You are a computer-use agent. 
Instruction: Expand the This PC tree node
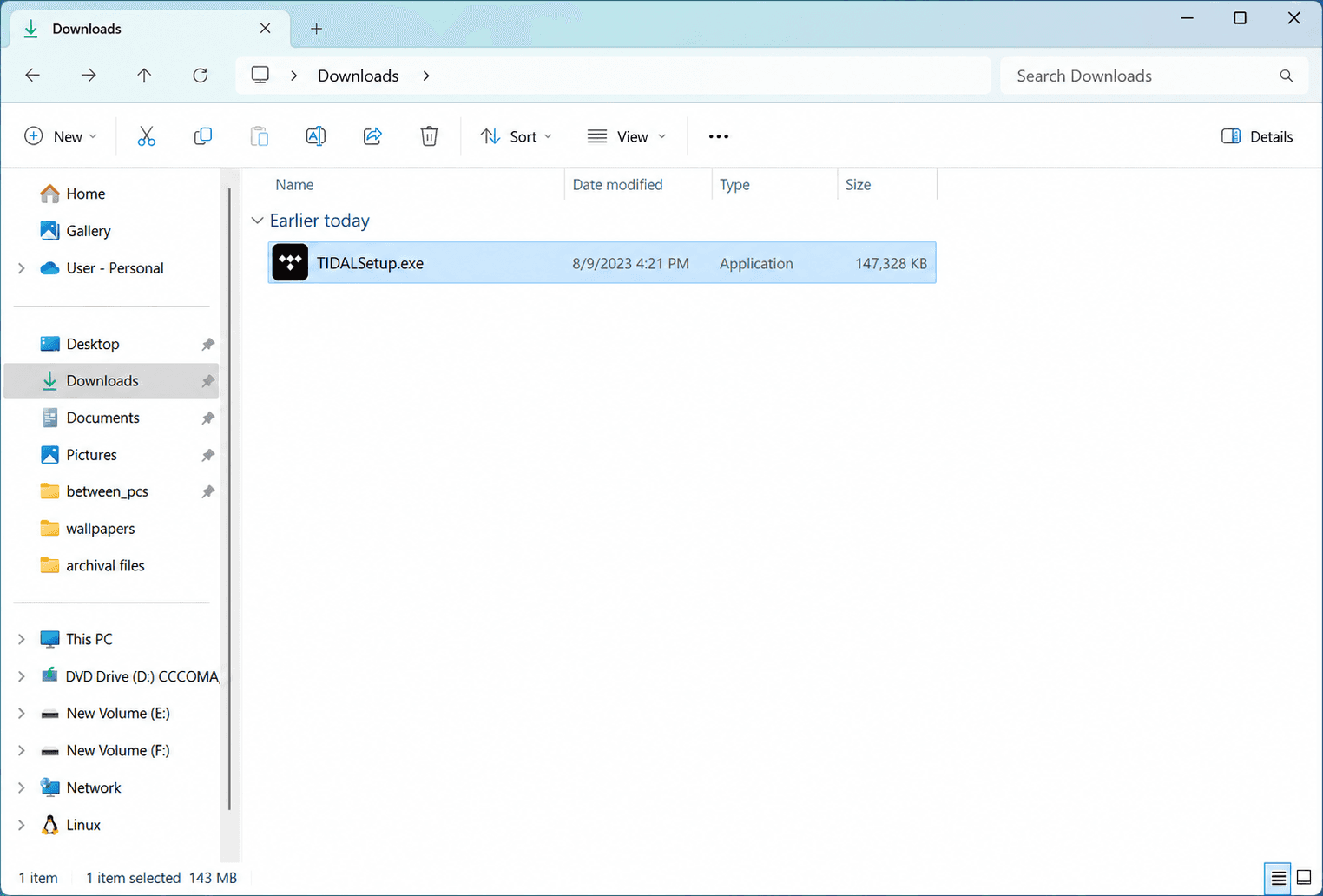coord(22,639)
